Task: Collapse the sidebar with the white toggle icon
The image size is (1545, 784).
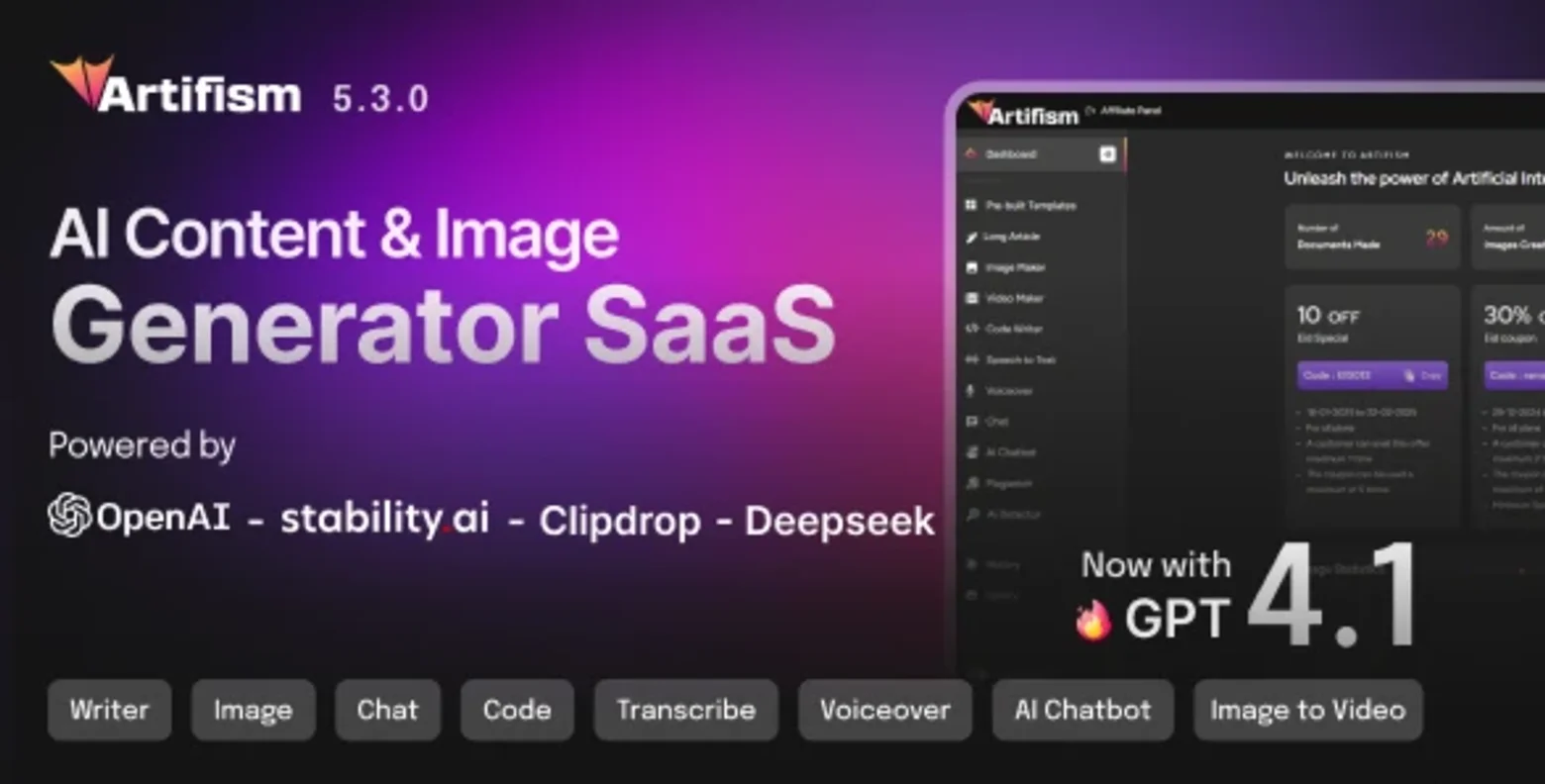Action: [x=1107, y=154]
